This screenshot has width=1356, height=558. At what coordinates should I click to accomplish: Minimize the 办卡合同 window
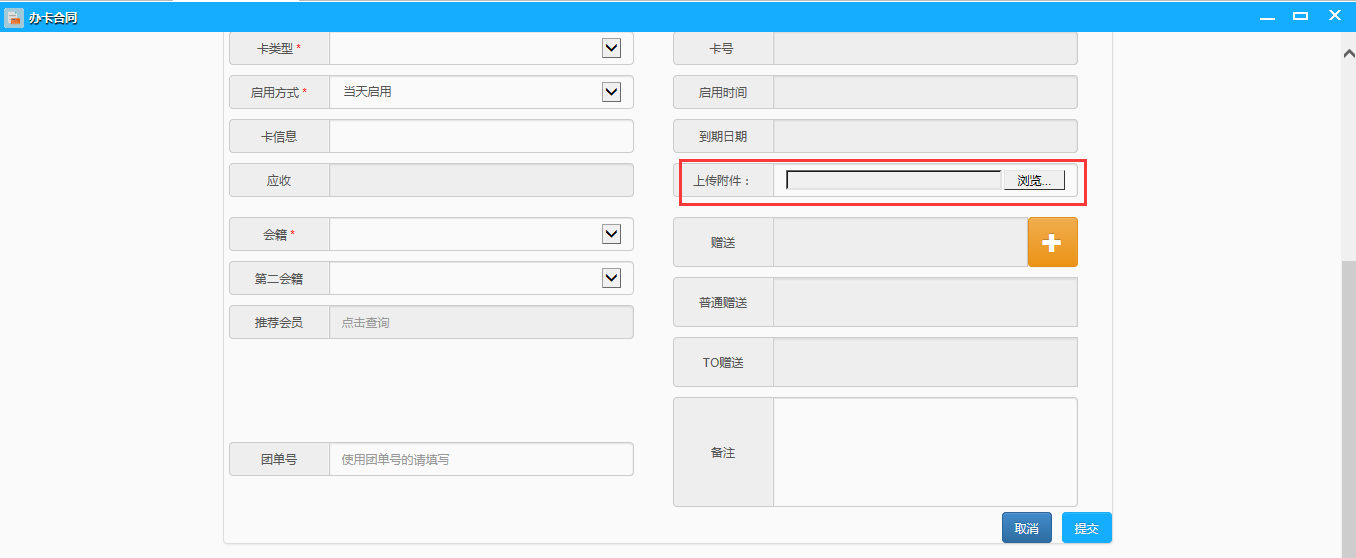coord(1267,16)
